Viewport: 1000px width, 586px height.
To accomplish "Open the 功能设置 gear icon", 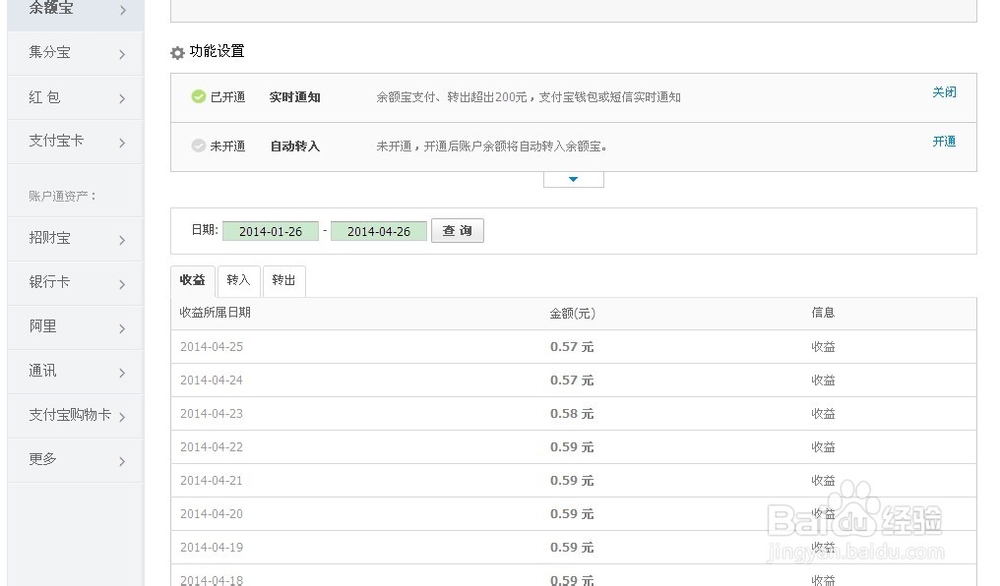I will pos(177,52).
